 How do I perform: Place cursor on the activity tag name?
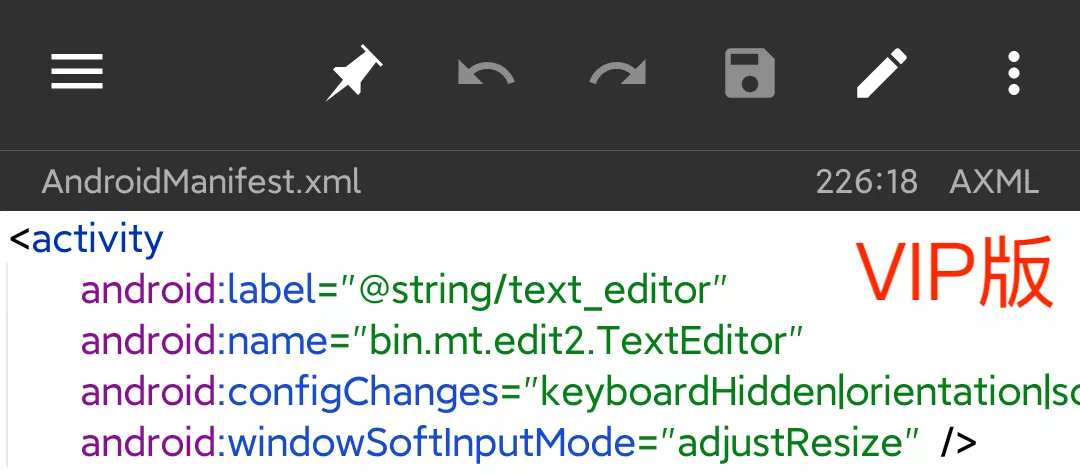click(97, 240)
